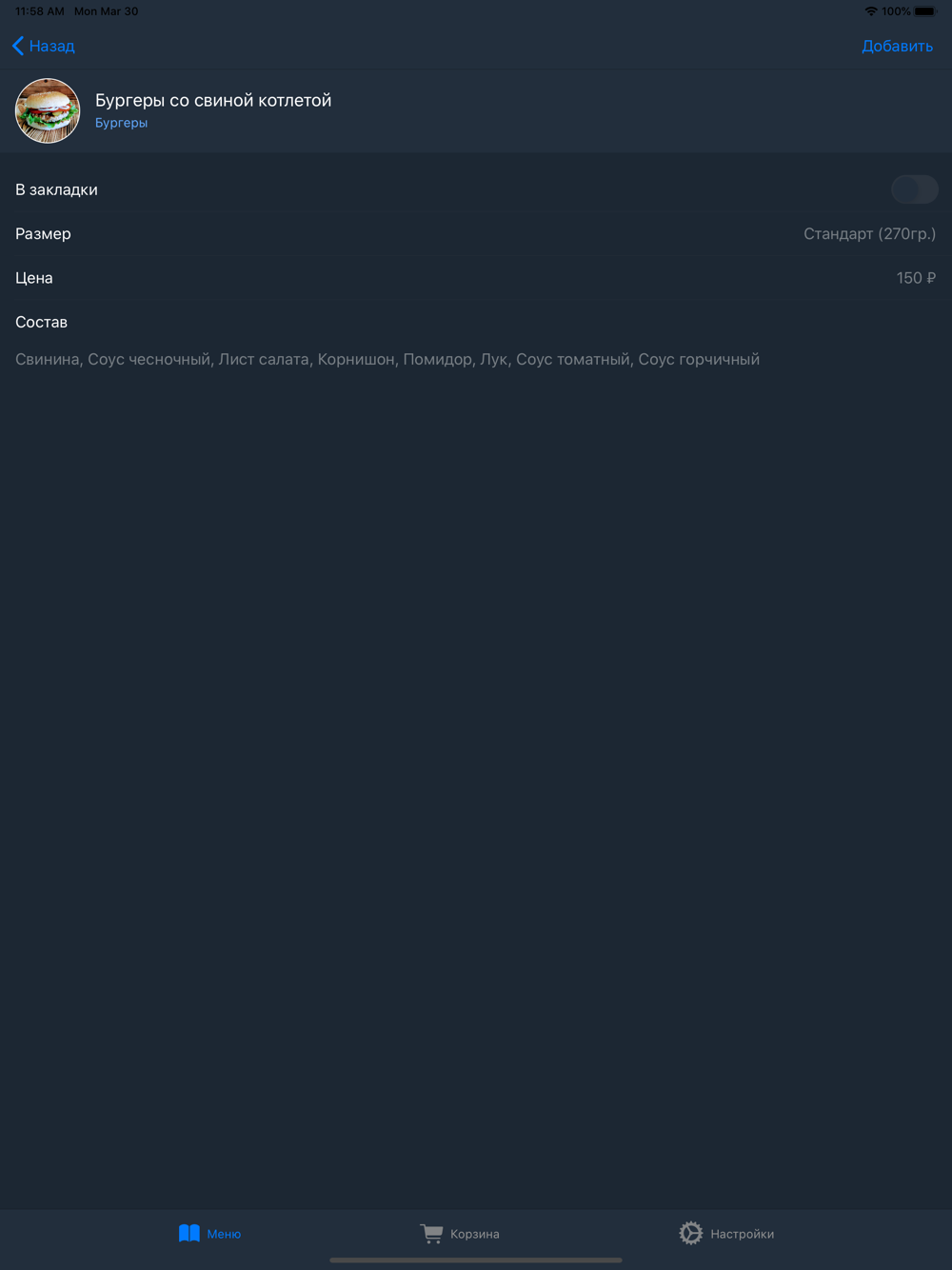Switch to the Настройки tab label
The image size is (952, 1270).
pos(743,1234)
